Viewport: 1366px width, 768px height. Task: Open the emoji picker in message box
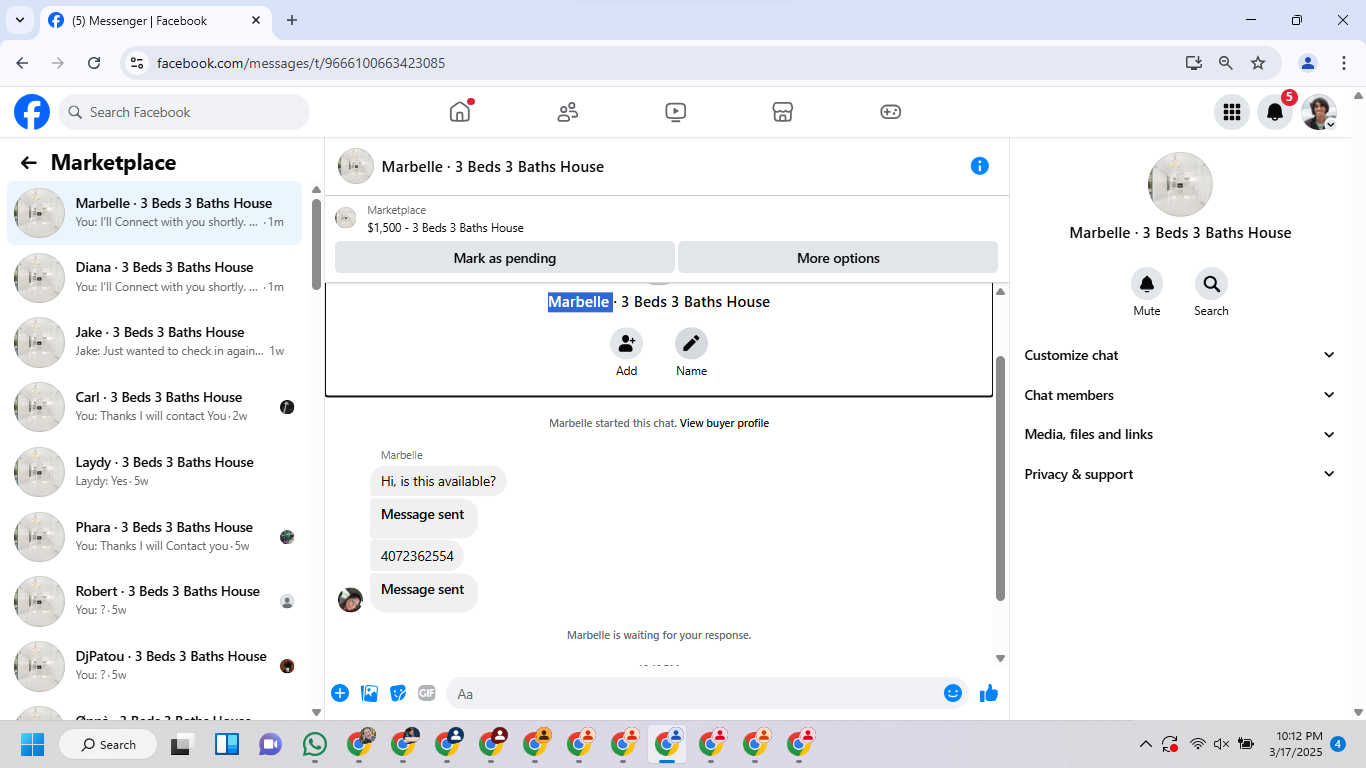953,693
